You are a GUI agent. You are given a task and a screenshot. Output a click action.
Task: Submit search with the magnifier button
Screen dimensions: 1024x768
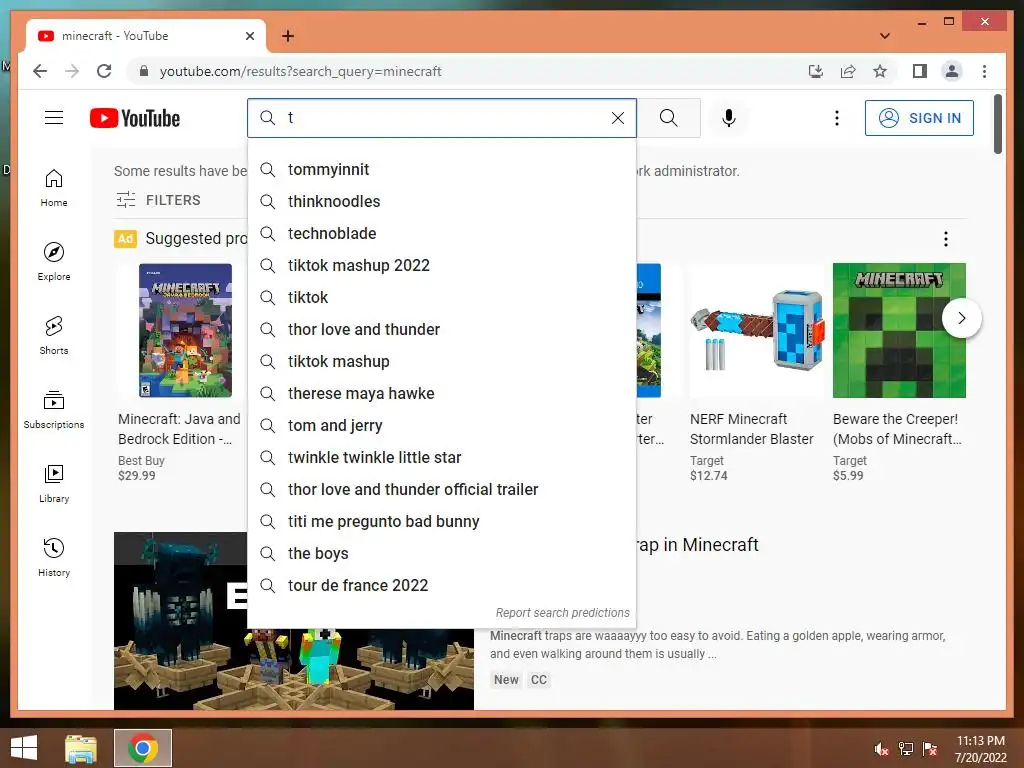click(669, 118)
